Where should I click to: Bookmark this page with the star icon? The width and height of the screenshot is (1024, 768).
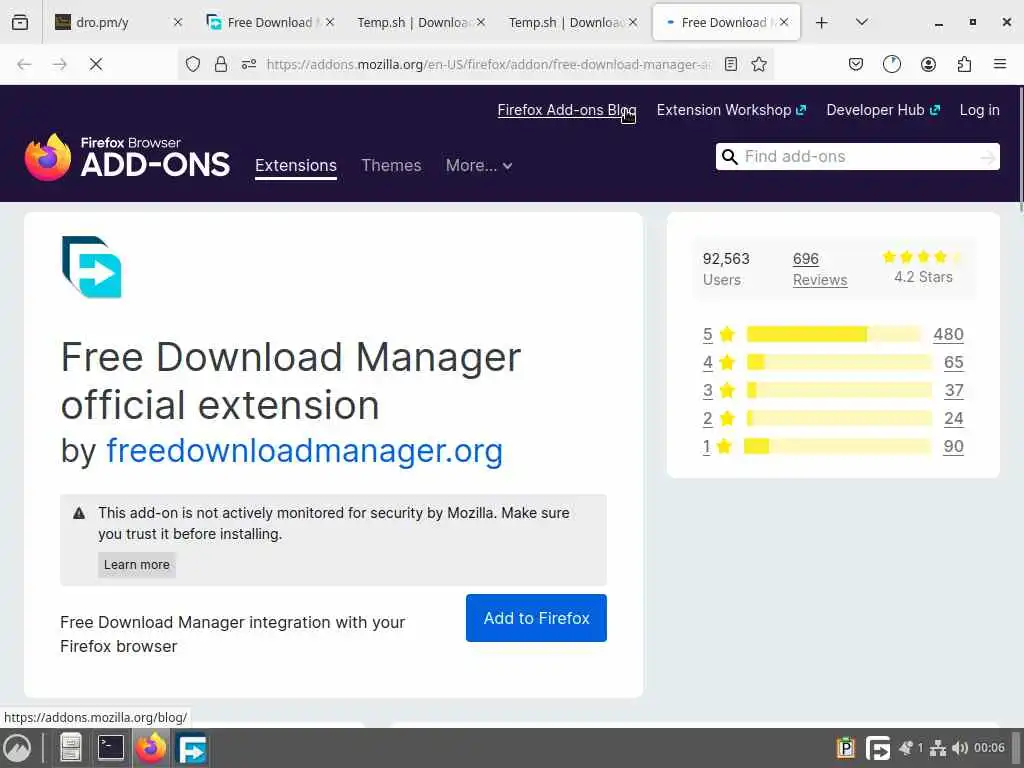click(758, 64)
